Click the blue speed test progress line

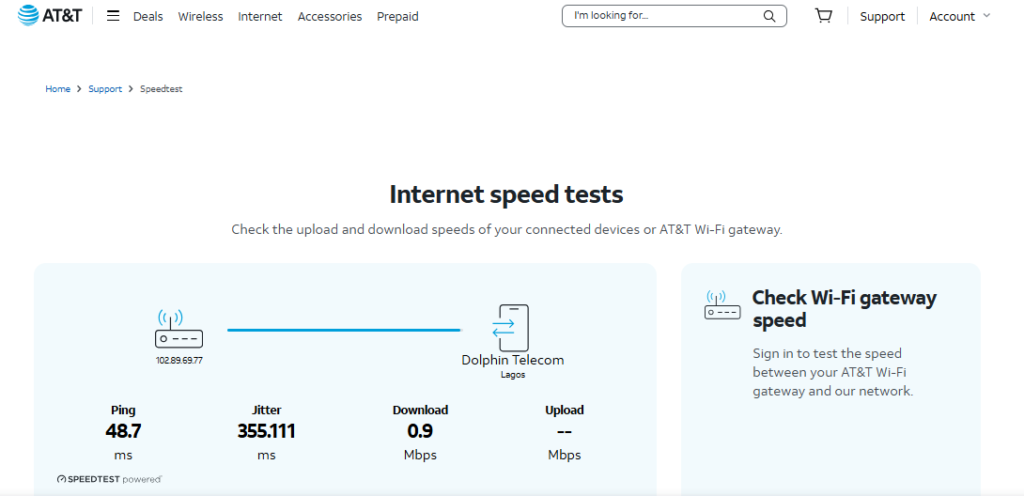pos(345,330)
